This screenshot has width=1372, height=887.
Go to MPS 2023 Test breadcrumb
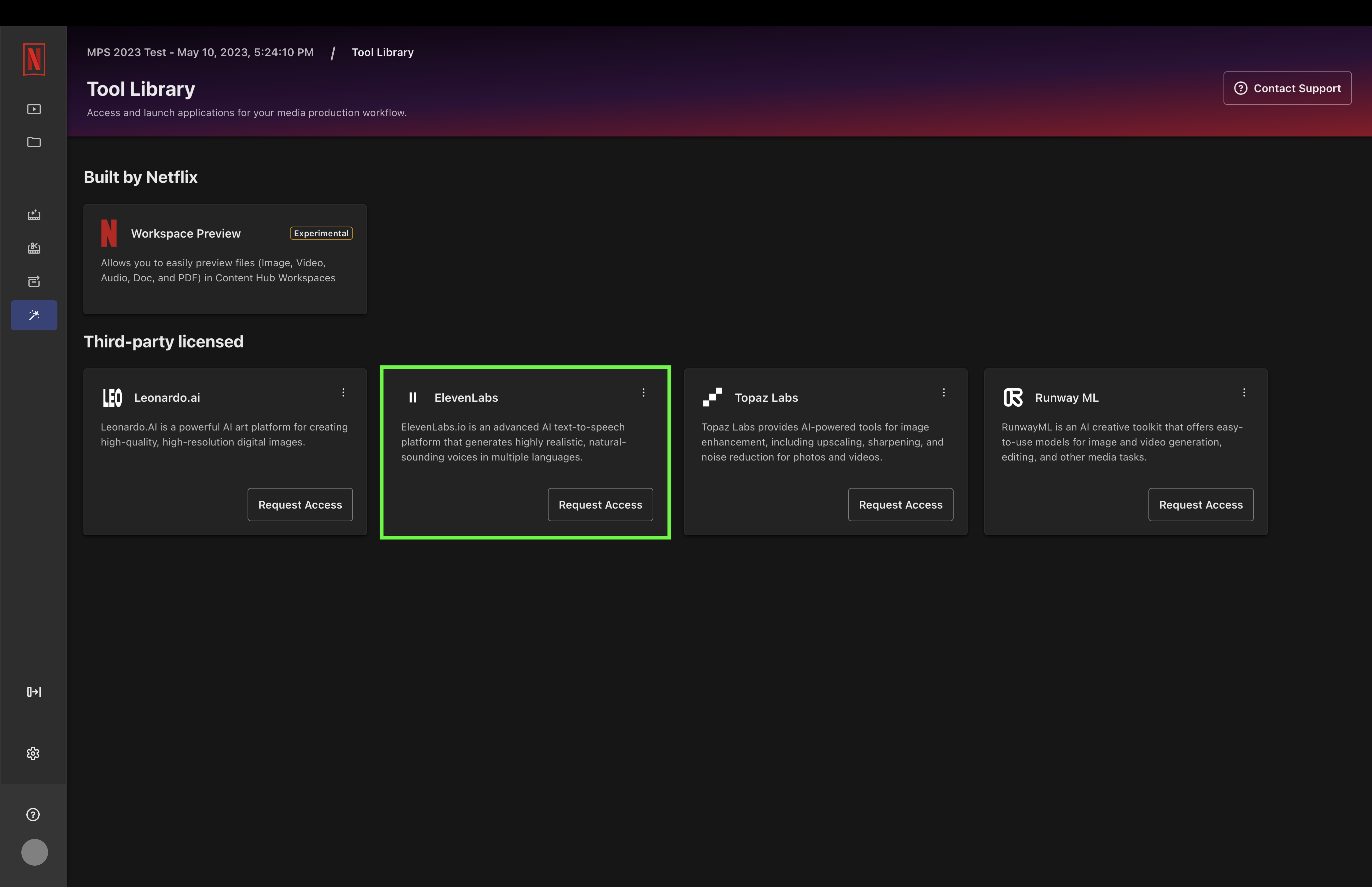point(200,52)
